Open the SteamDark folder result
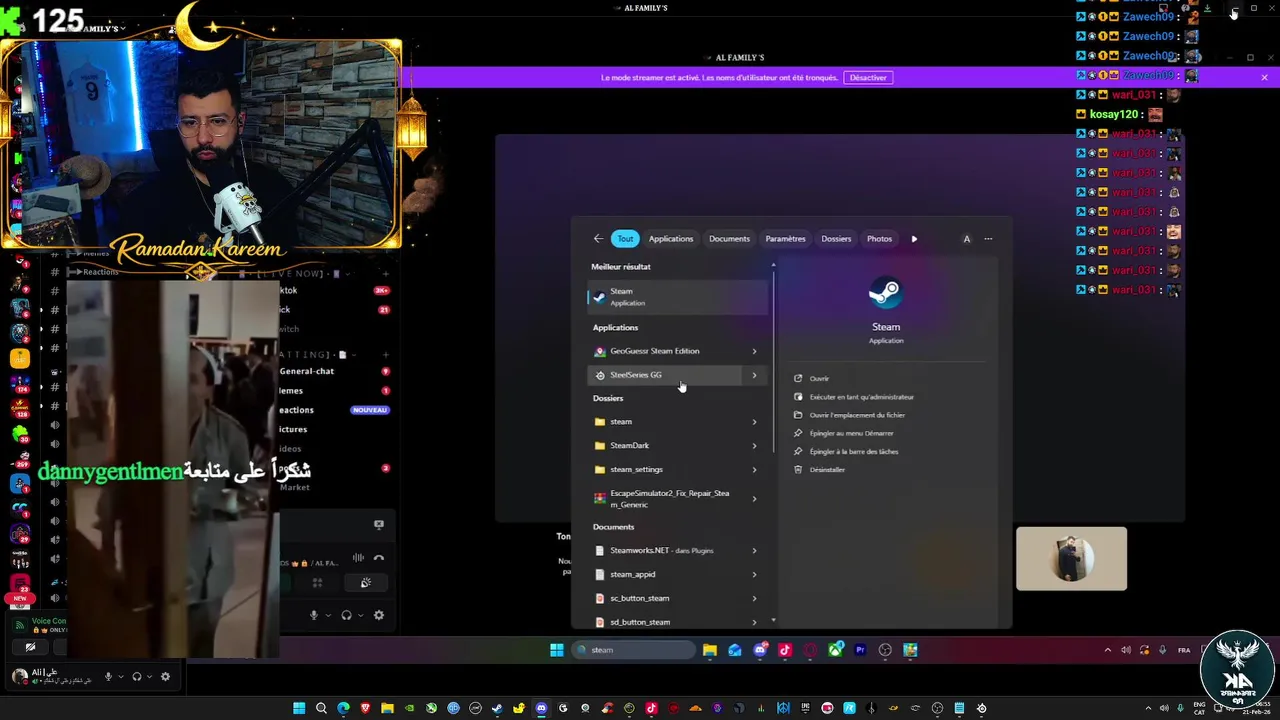 [665, 446]
